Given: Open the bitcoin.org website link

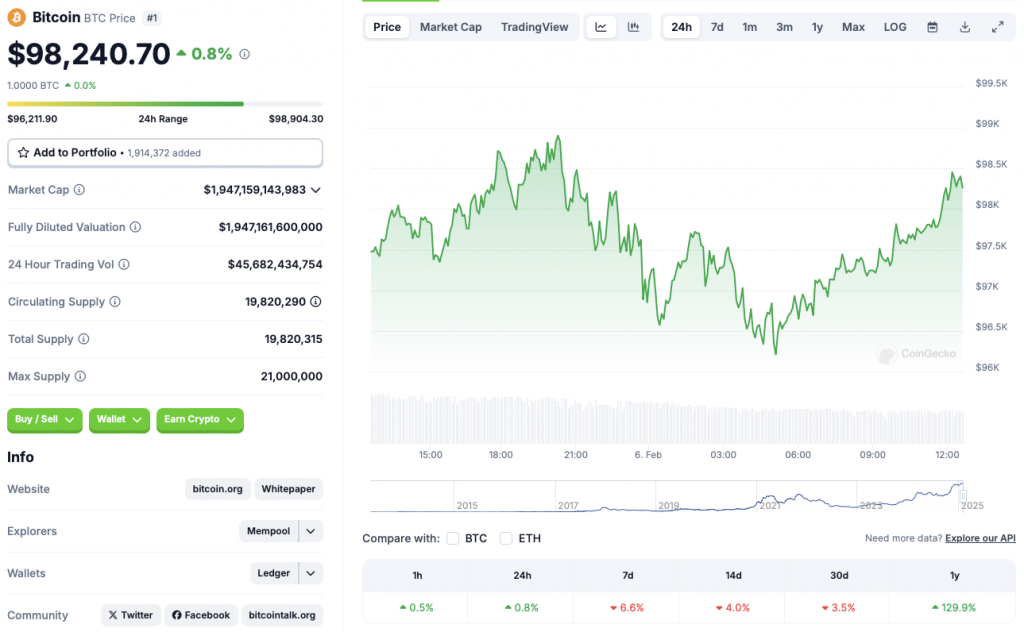Looking at the screenshot, I should [x=217, y=488].
